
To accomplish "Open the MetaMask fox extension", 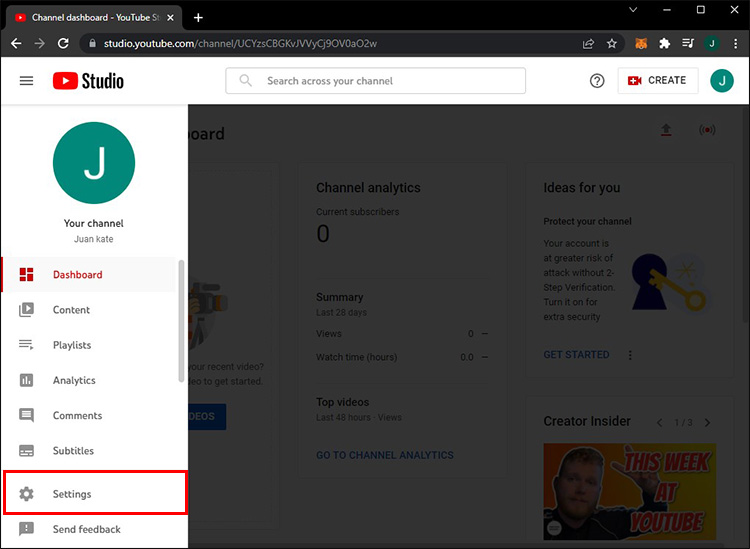I will coord(641,44).
